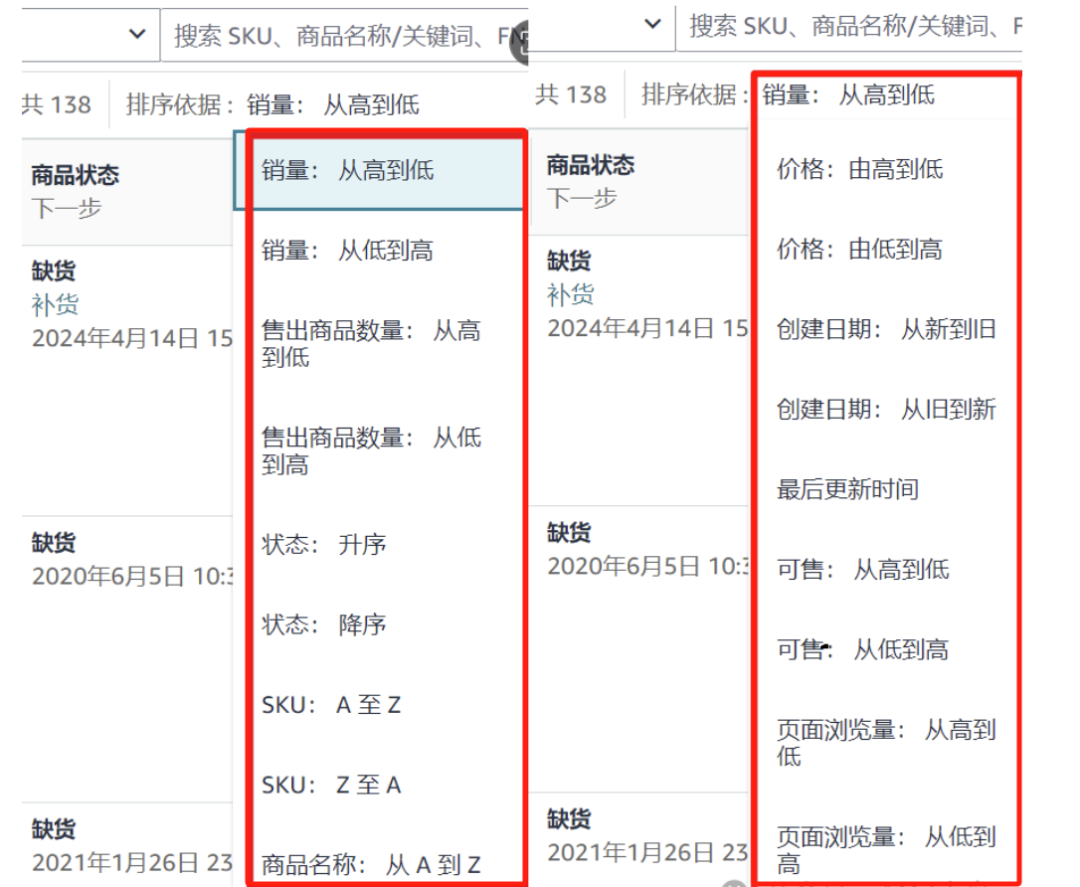Click the left panel's 搜索 SKU search field
Screen dimensions: 1080x887
[x=340, y=37]
